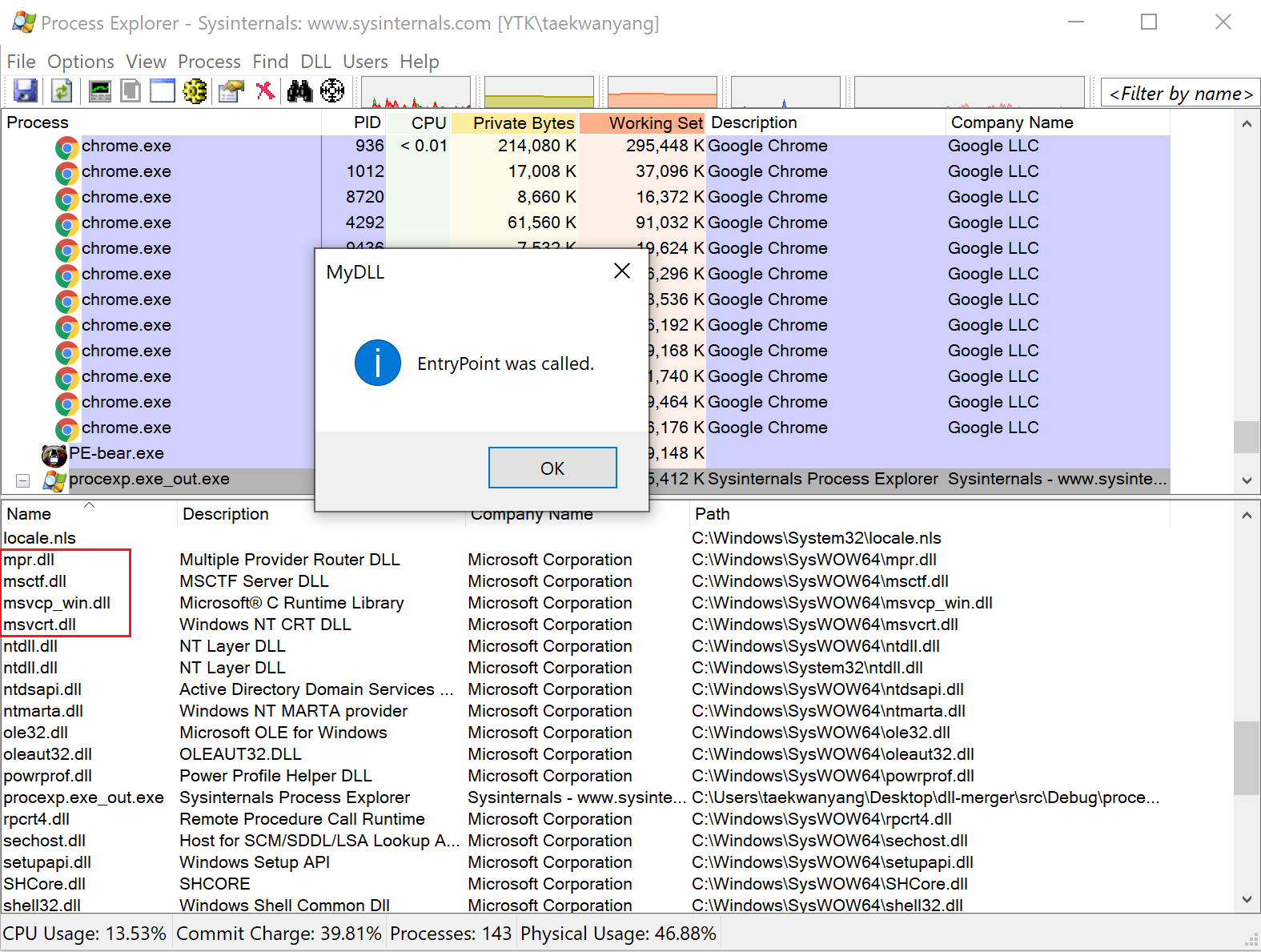Select the msvcrt.dll row
The image size is (1261, 952).
tap(585, 625)
